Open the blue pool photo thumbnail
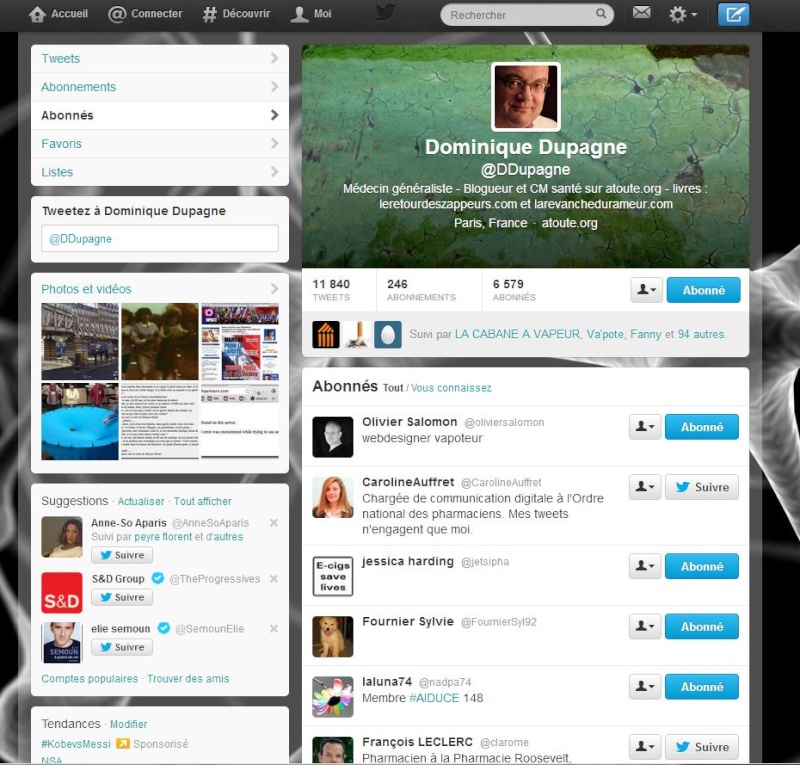 (80, 422)
